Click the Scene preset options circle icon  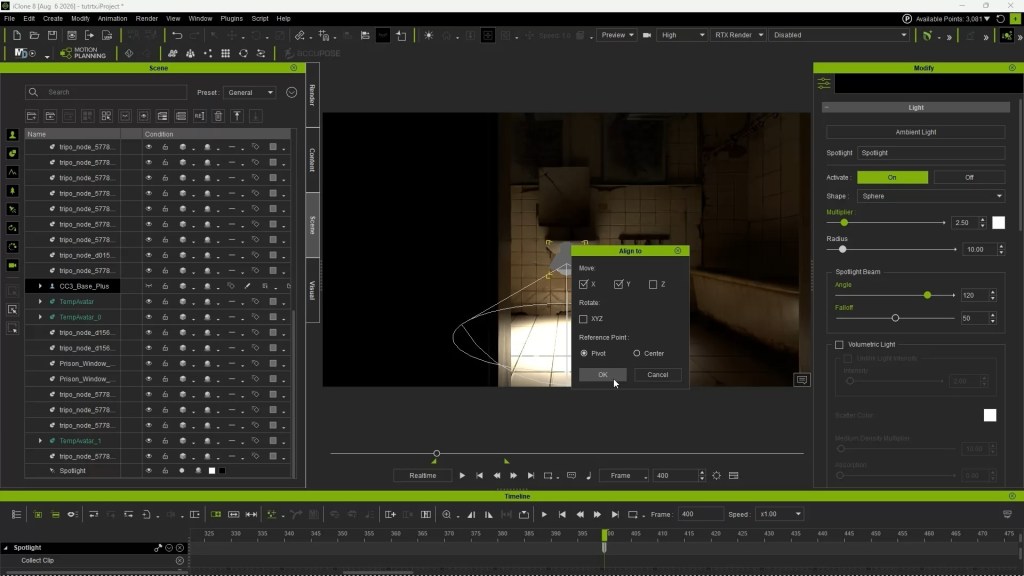click(291, 92)
